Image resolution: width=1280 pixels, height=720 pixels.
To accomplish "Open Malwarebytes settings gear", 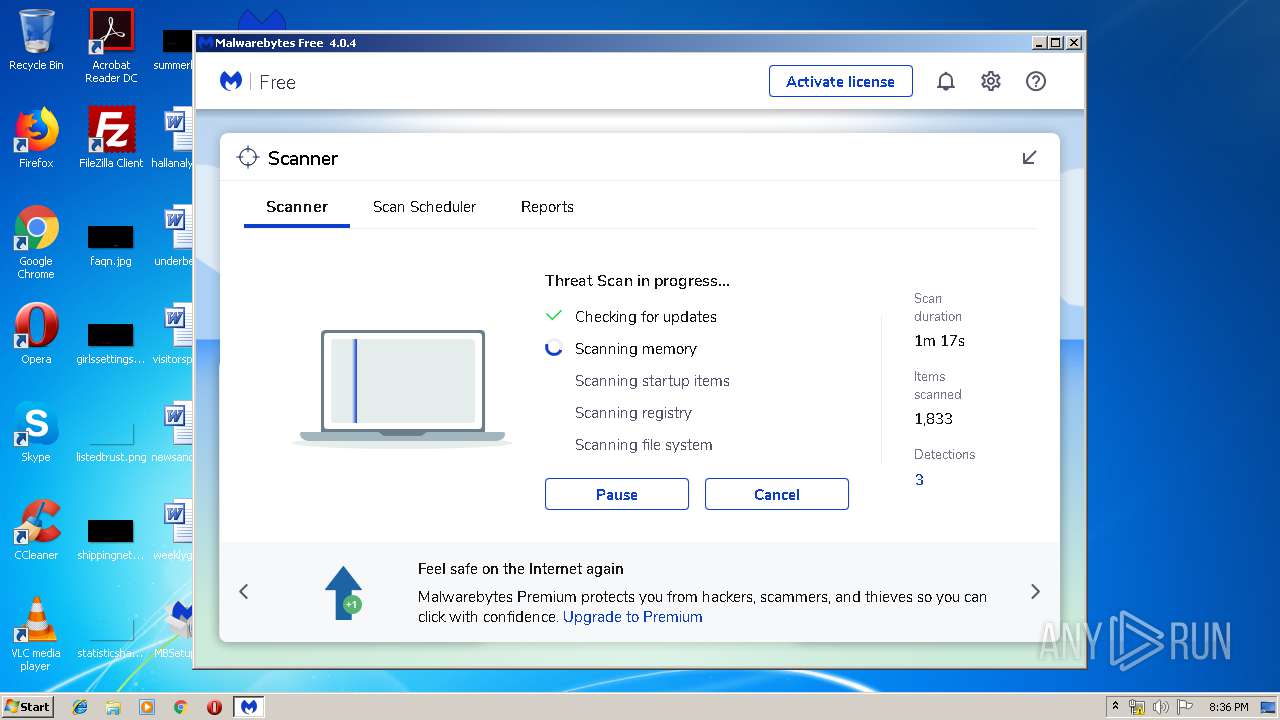I will [991, 82].
